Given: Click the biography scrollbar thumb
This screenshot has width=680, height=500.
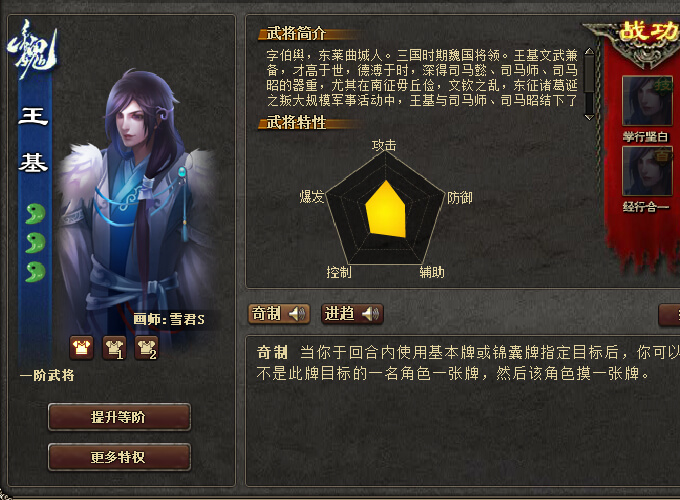Looking at the screenshot, I should [x=589, y=74].
